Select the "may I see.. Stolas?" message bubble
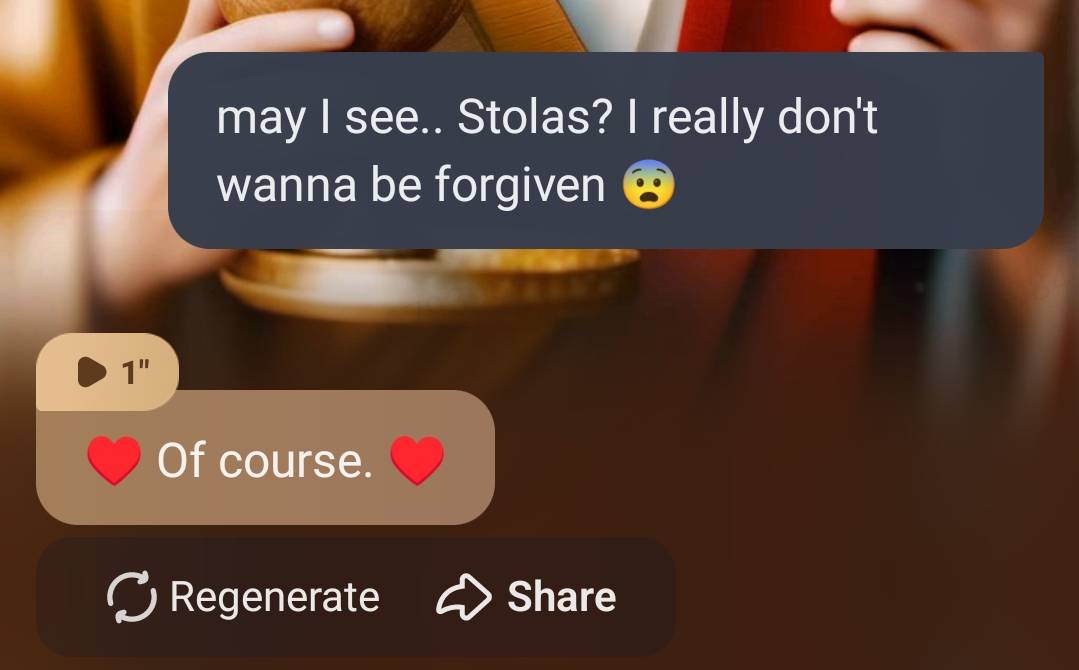The image size is (1079, 670). [x=606, y=150]
